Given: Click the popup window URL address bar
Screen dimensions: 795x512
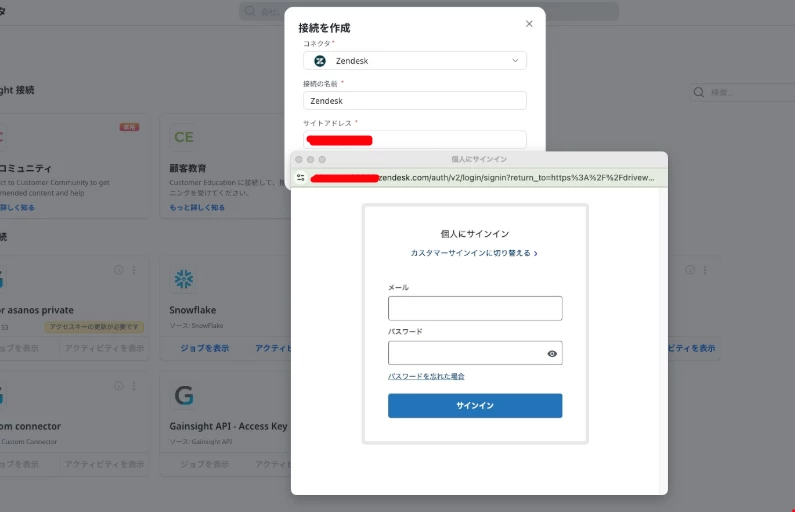Looking at the screenshot, I should coord(482,178).
